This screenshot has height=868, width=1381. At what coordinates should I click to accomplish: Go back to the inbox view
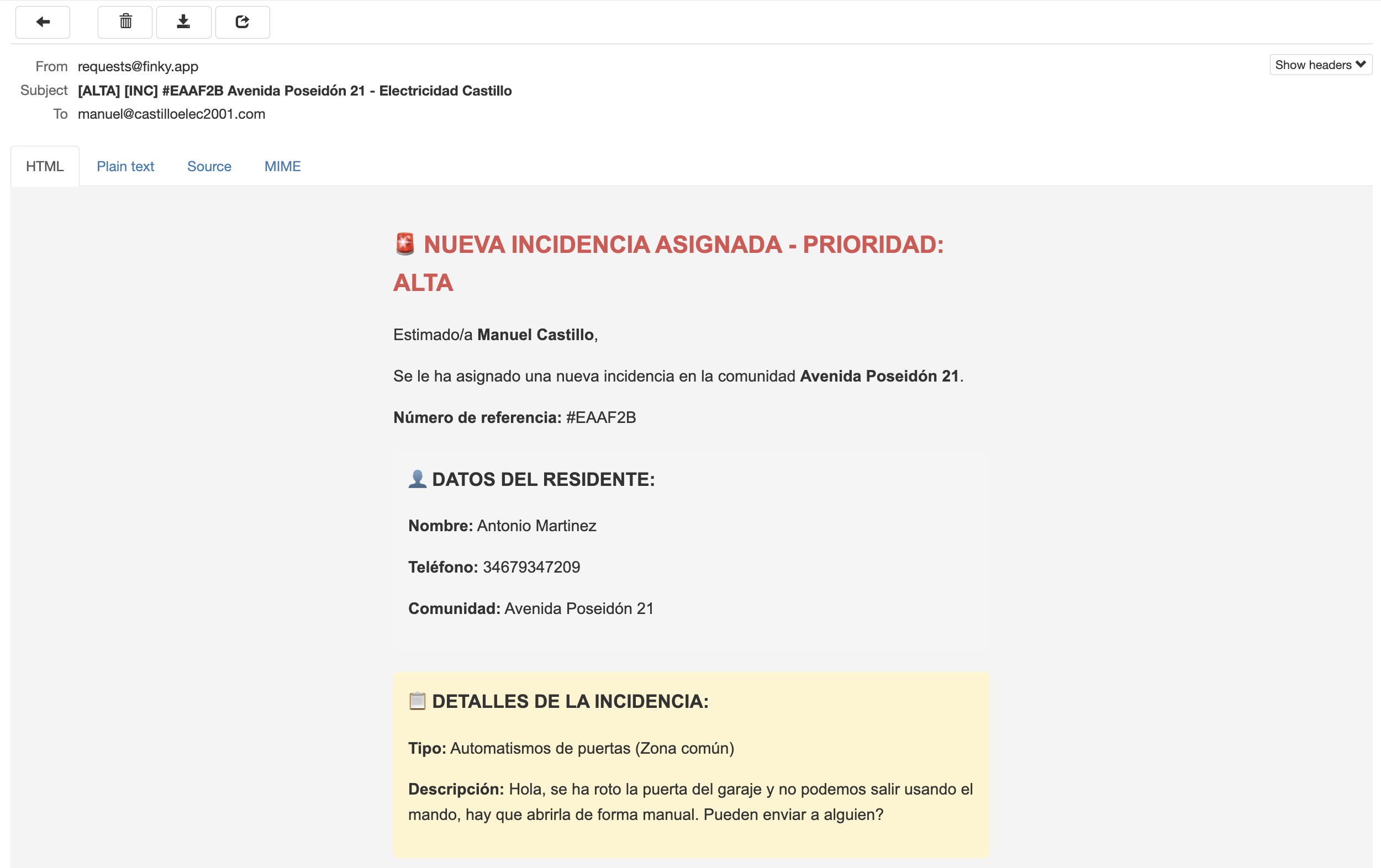(43, 22)
